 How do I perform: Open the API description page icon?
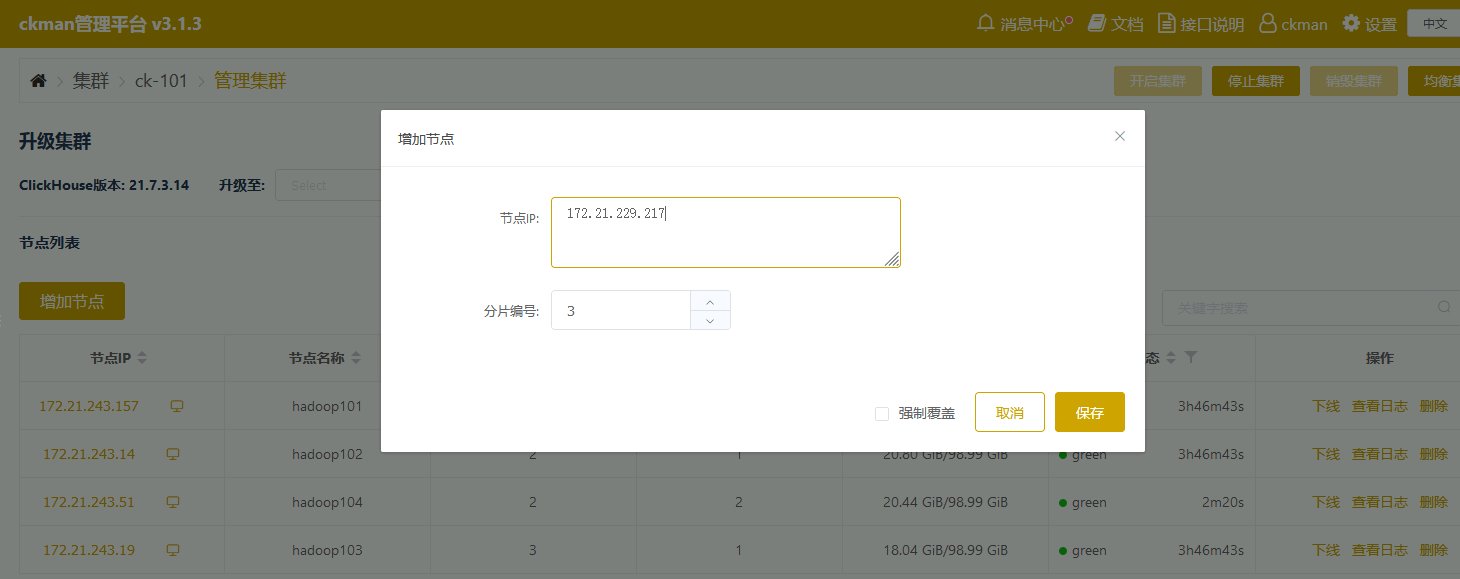[1167, 23]
